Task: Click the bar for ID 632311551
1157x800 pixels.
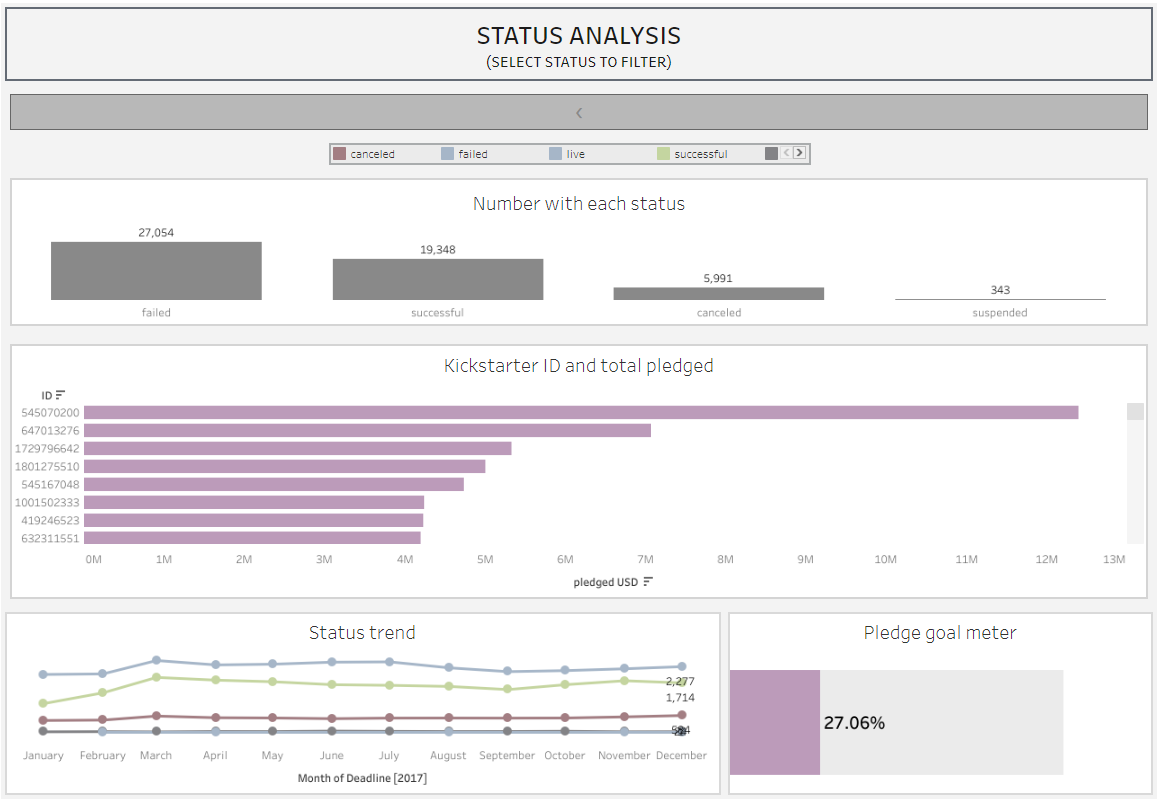Action: 252,538
